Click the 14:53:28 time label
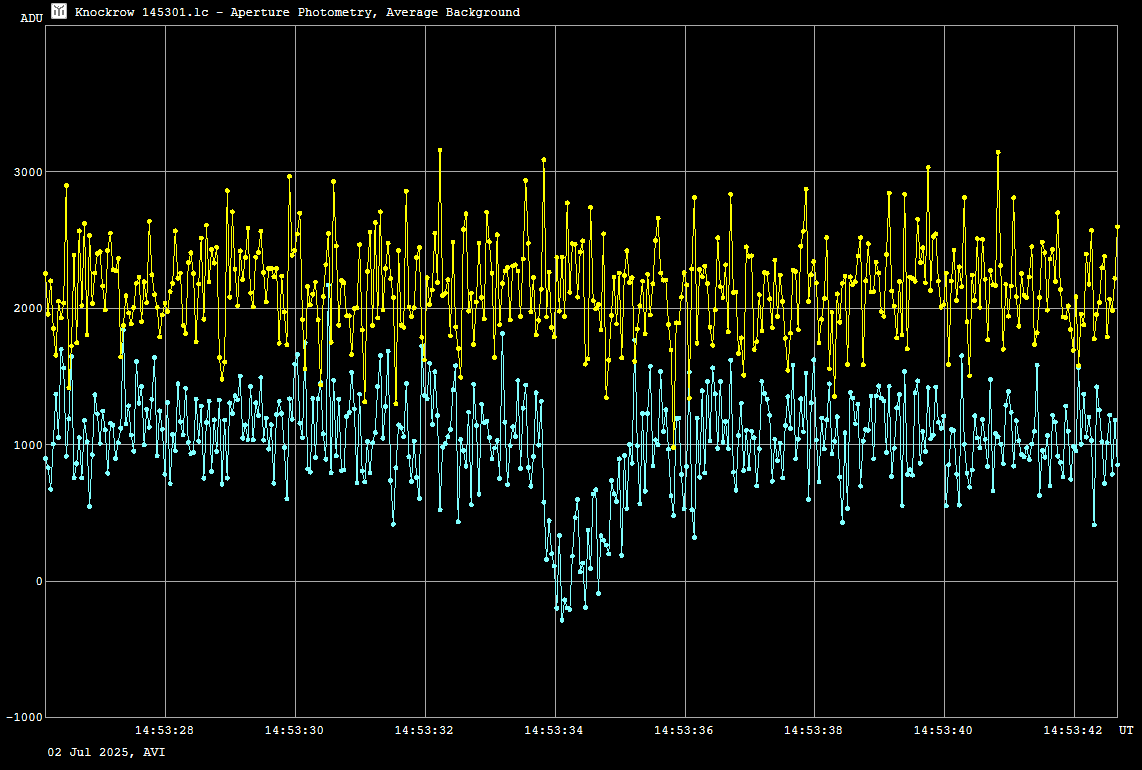Viewport: 1142px width, 770px height. [x=164, y=730]
